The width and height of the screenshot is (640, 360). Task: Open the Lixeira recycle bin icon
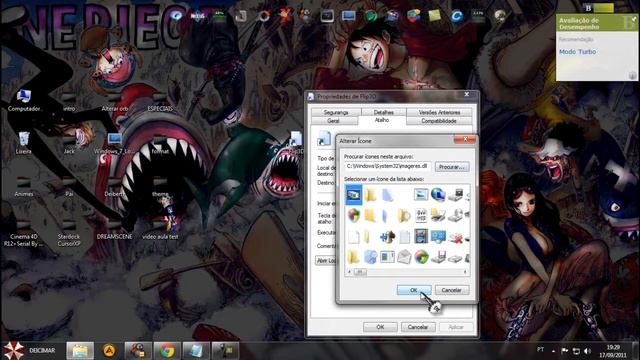(x=24, y=142)
